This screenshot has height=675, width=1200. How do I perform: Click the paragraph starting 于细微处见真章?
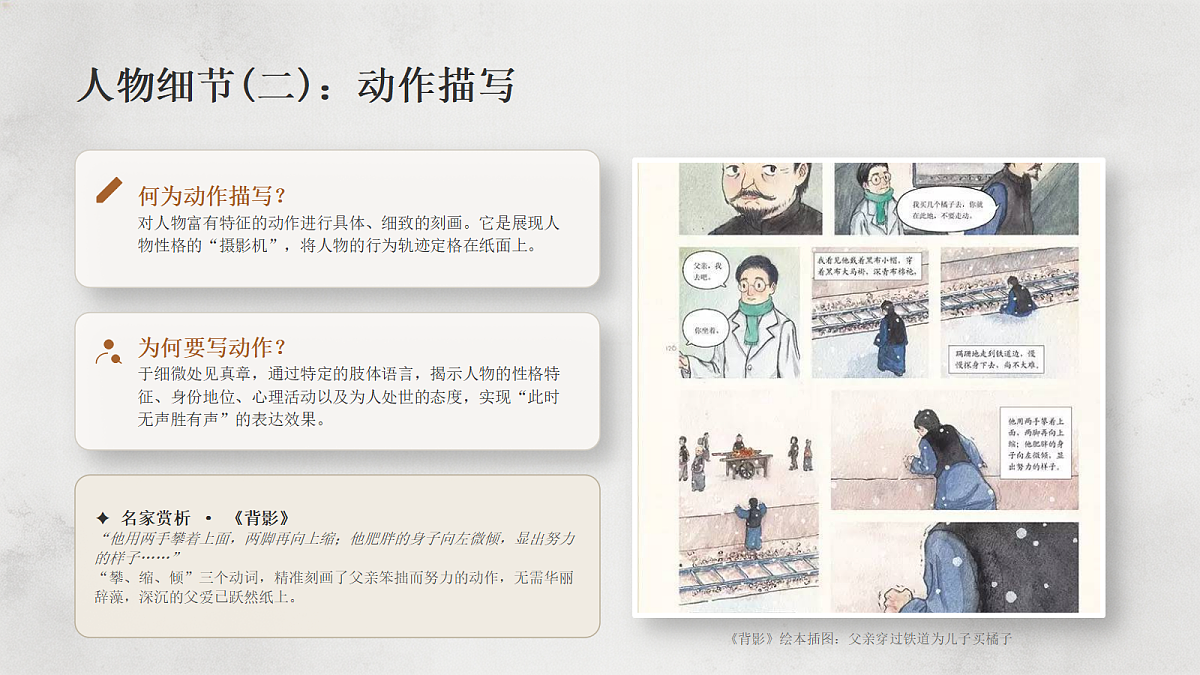[348, 397]
